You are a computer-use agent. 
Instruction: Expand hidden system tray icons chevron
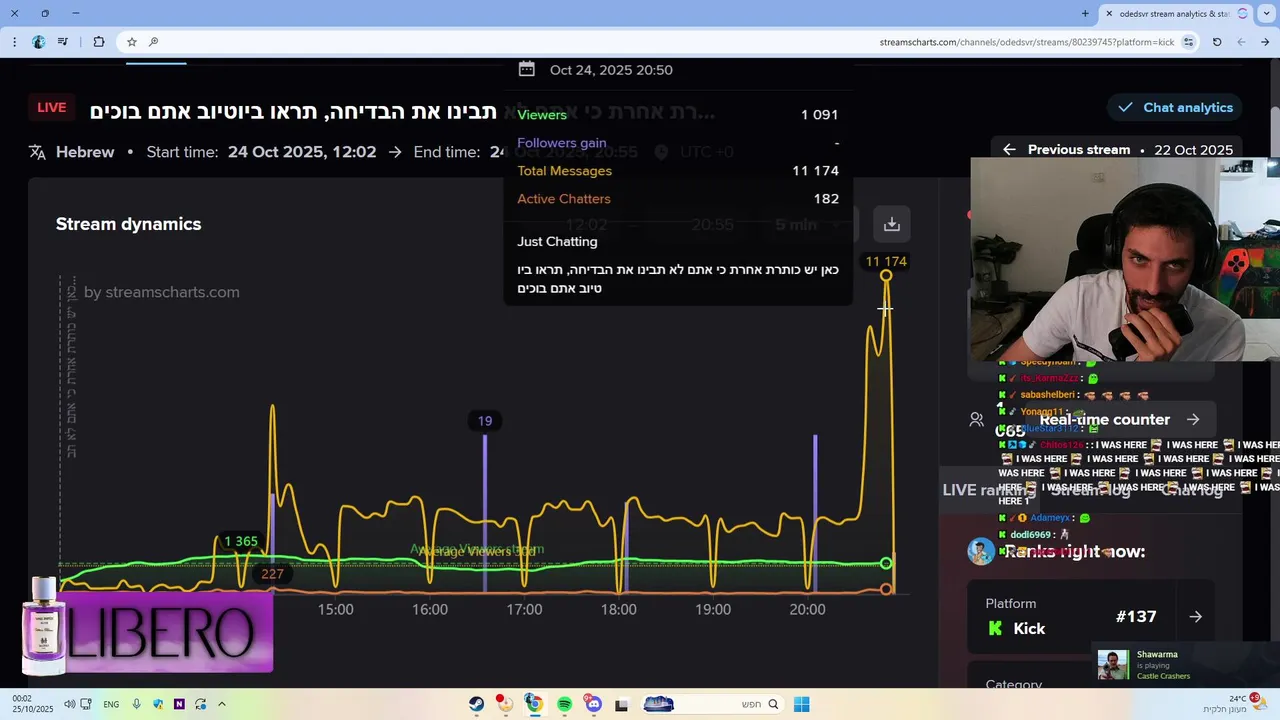222,704
